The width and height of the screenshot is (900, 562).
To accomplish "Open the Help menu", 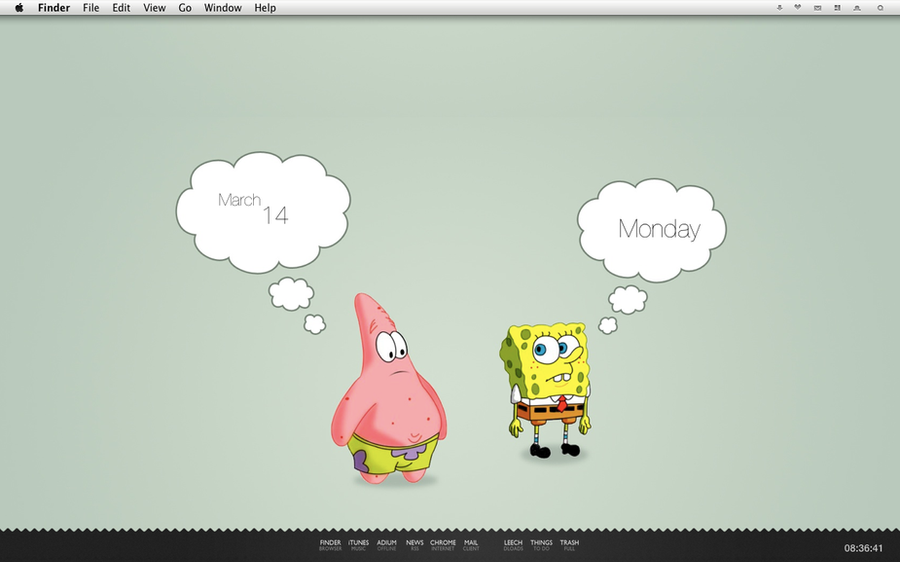I will click(265, 8).
